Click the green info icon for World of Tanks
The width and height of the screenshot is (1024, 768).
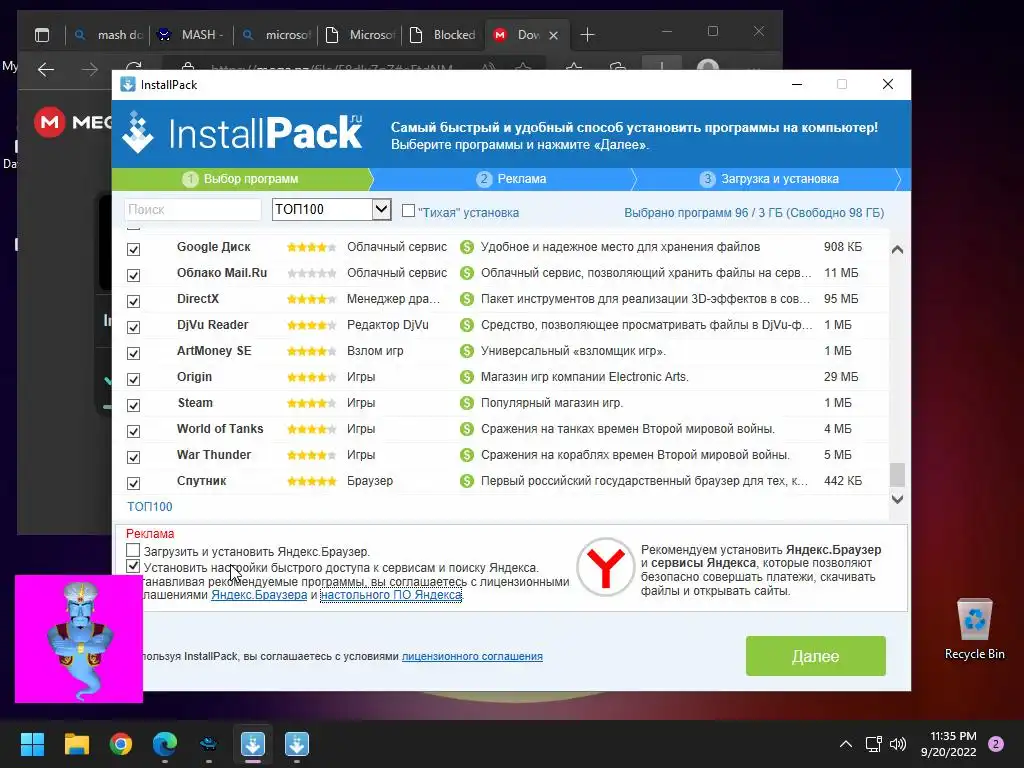[466, 429]
